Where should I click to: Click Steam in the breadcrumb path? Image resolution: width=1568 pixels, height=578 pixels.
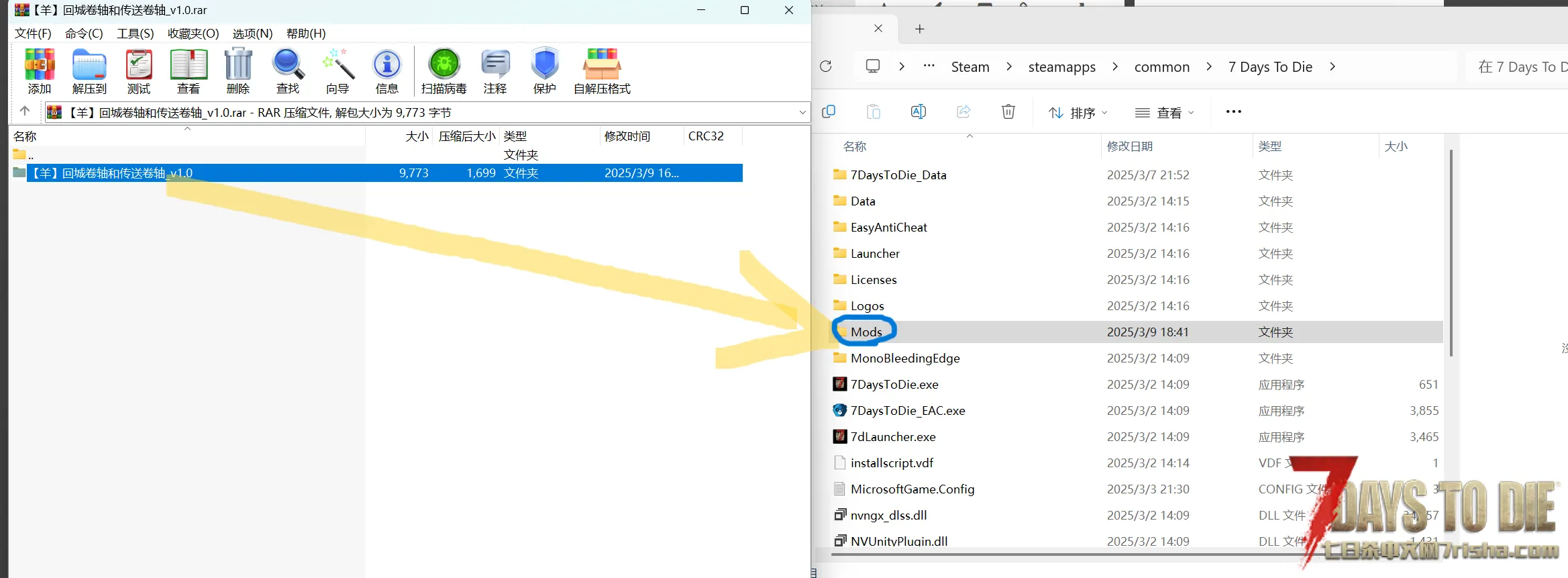click(970, 67)
